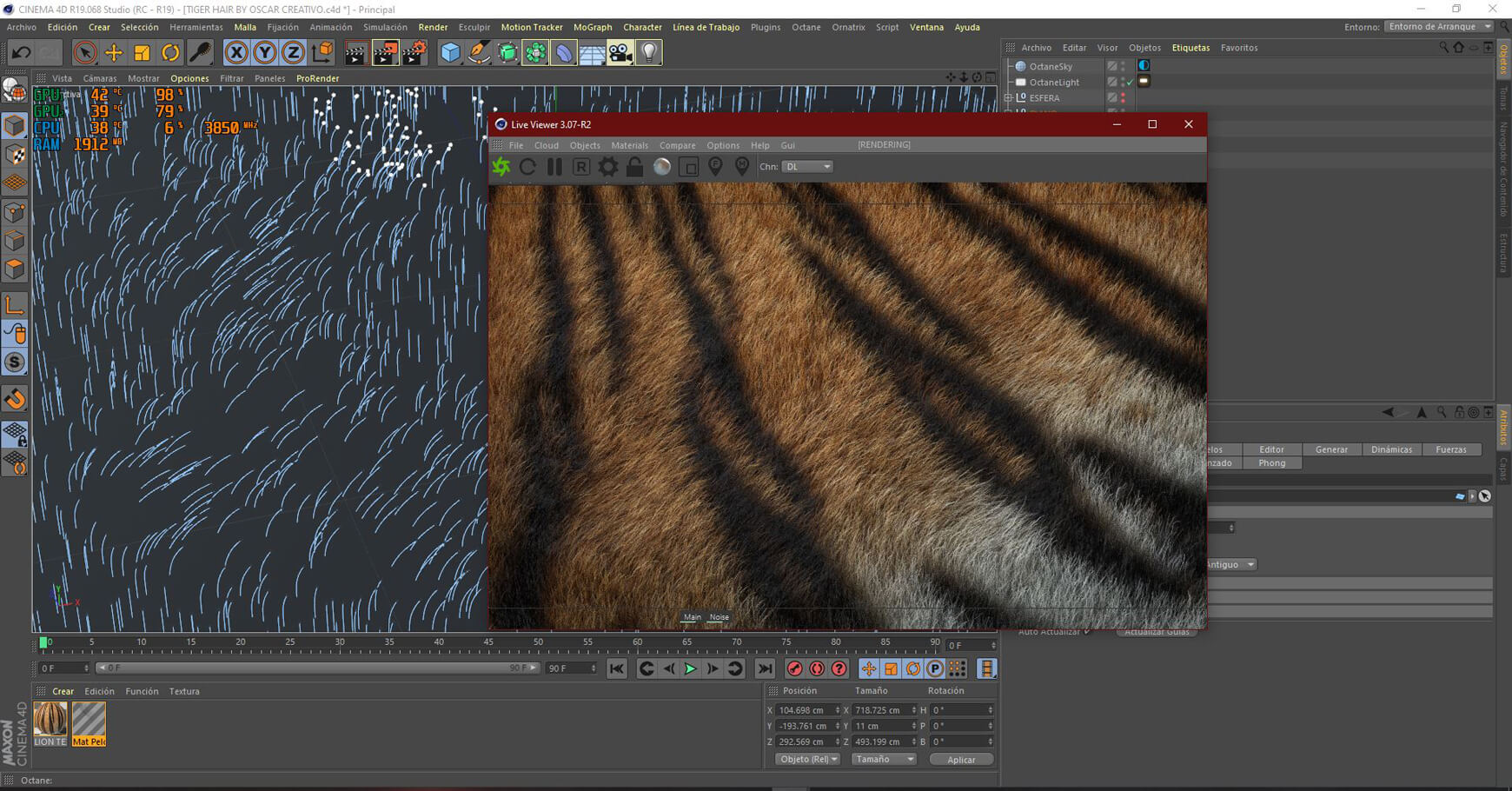Open the Phong tab
The height and width of the screenshot is (791, 1512).
(1271, 463)
